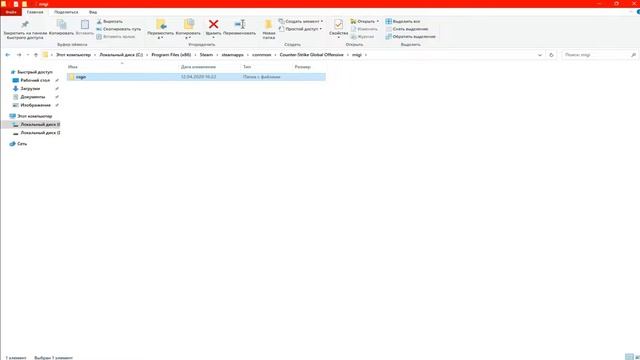Open the Файл (File) menu
The height and width of the screenshot is (360, 640).
click(x=11, y=12)
